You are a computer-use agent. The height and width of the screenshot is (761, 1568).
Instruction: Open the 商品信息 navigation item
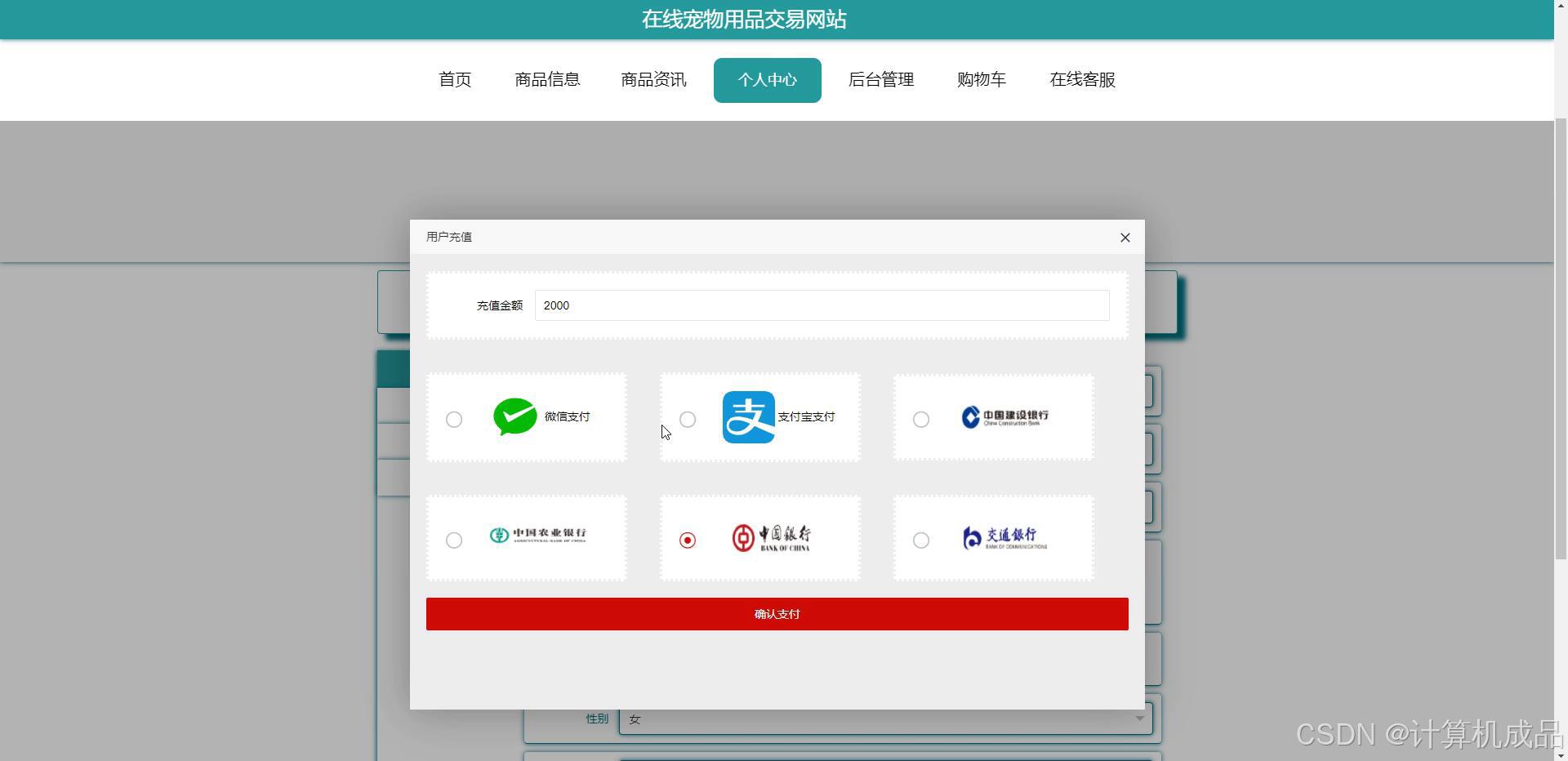pos(547,80)
